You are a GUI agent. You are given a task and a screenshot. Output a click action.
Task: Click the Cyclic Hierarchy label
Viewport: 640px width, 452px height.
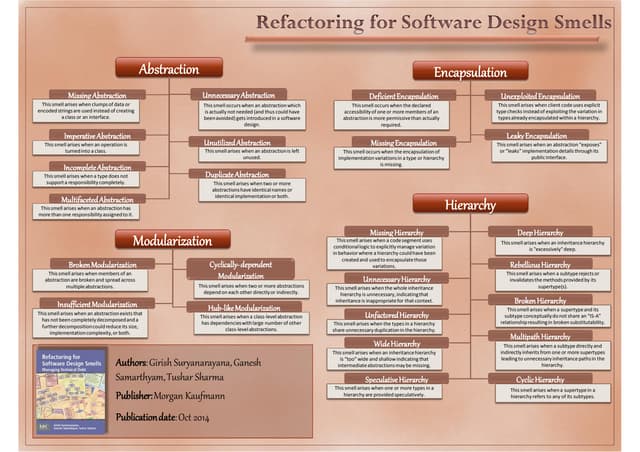tap(540, 380)
